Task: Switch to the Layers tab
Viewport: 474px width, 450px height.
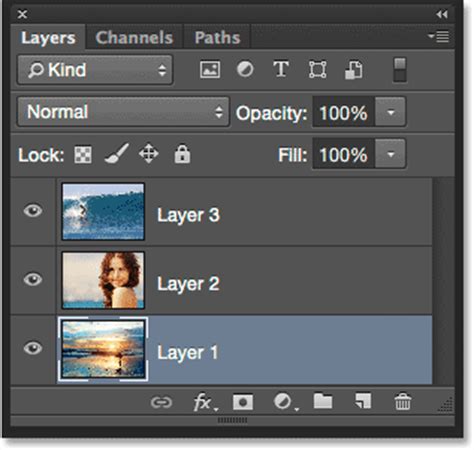Action: click(48, 38)
